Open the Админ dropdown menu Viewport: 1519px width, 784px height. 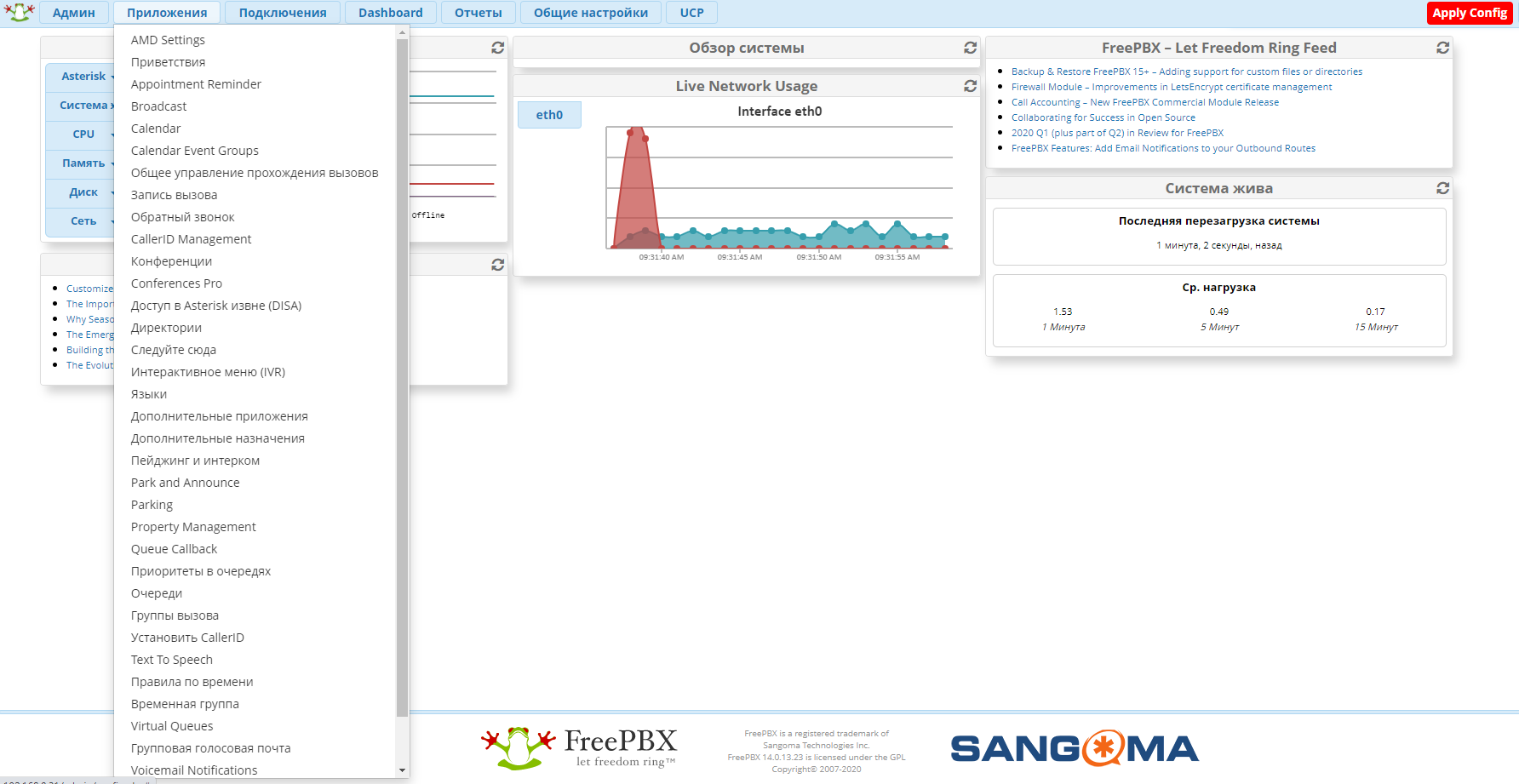pyautogui.click(x=74, y=13)
